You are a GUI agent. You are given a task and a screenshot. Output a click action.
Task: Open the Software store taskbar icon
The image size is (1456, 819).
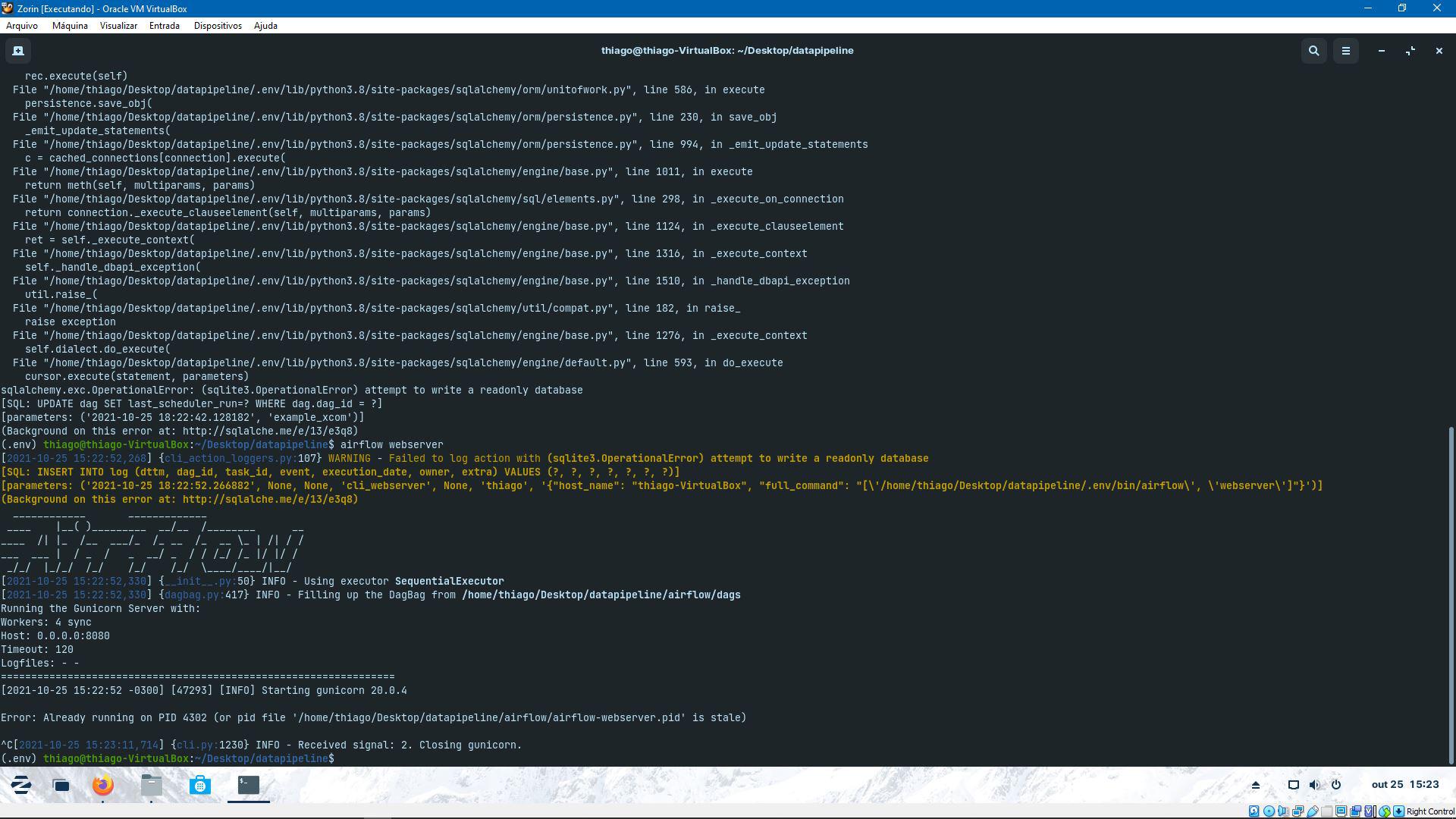coord(200,785)
